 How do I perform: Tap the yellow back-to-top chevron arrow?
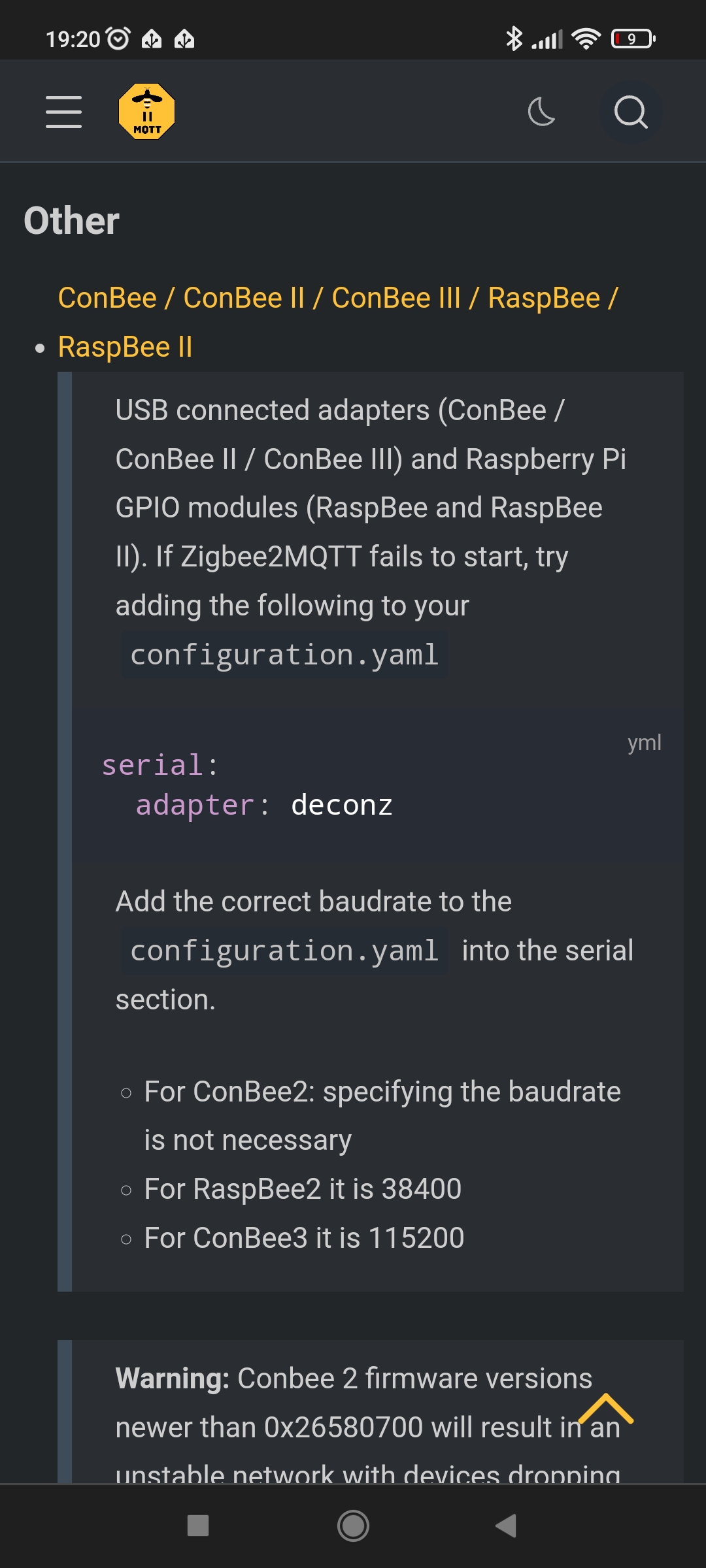pyautogui.click(x=606, y=1408)
